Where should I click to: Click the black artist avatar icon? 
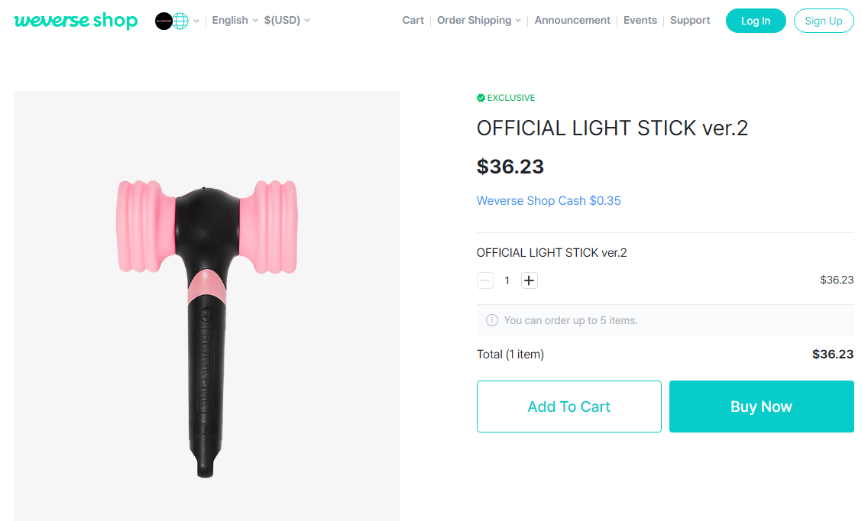164,21
